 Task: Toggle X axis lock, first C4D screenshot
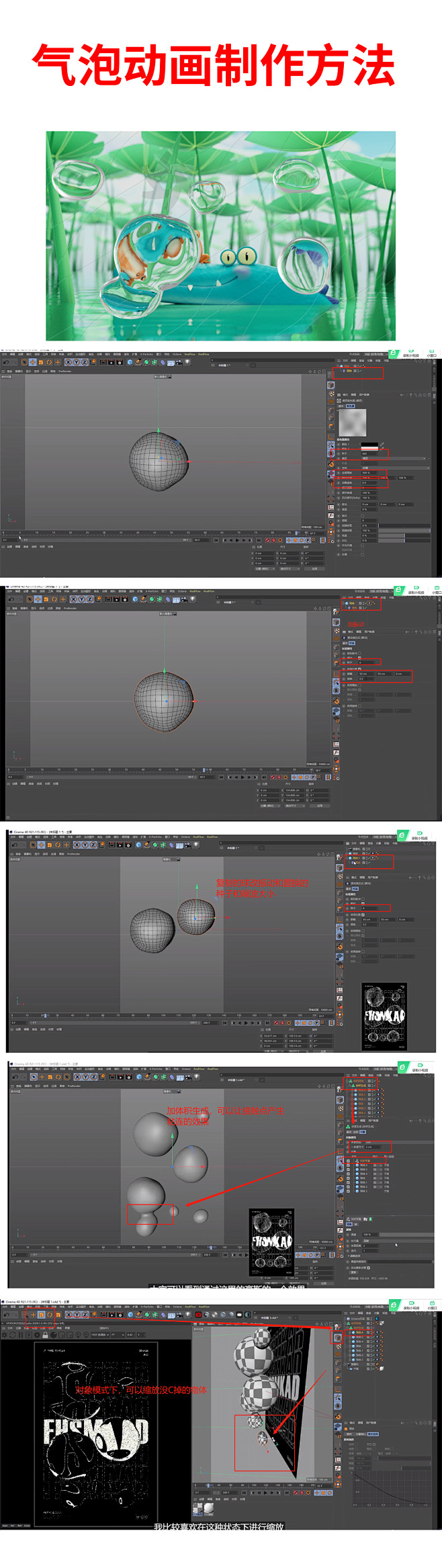pyautogui.click(x=67, y=361)
